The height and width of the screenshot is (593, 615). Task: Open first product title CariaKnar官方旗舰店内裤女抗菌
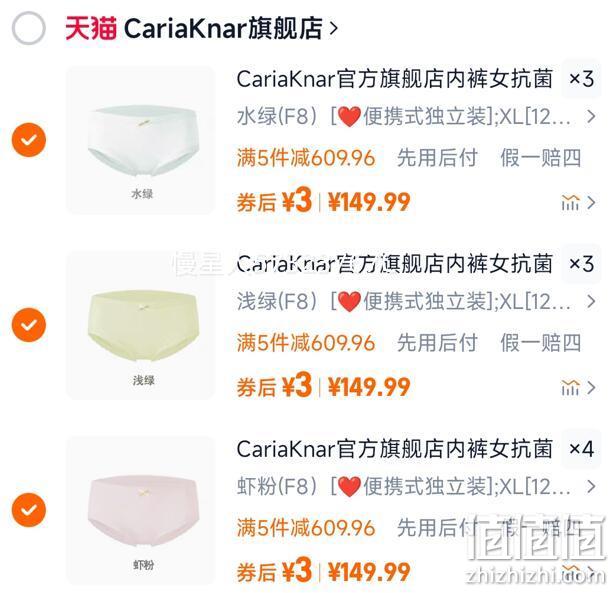395,79
